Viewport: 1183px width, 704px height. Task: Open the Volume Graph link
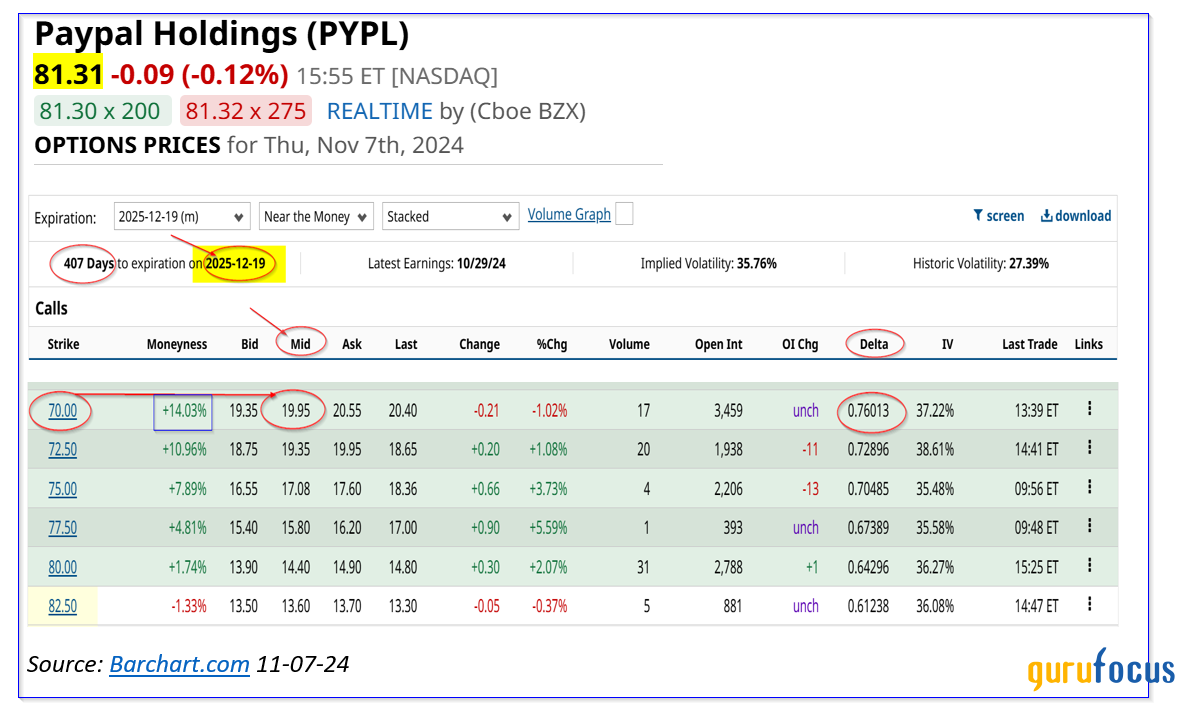pyautogui.click(x=569, y=214)
